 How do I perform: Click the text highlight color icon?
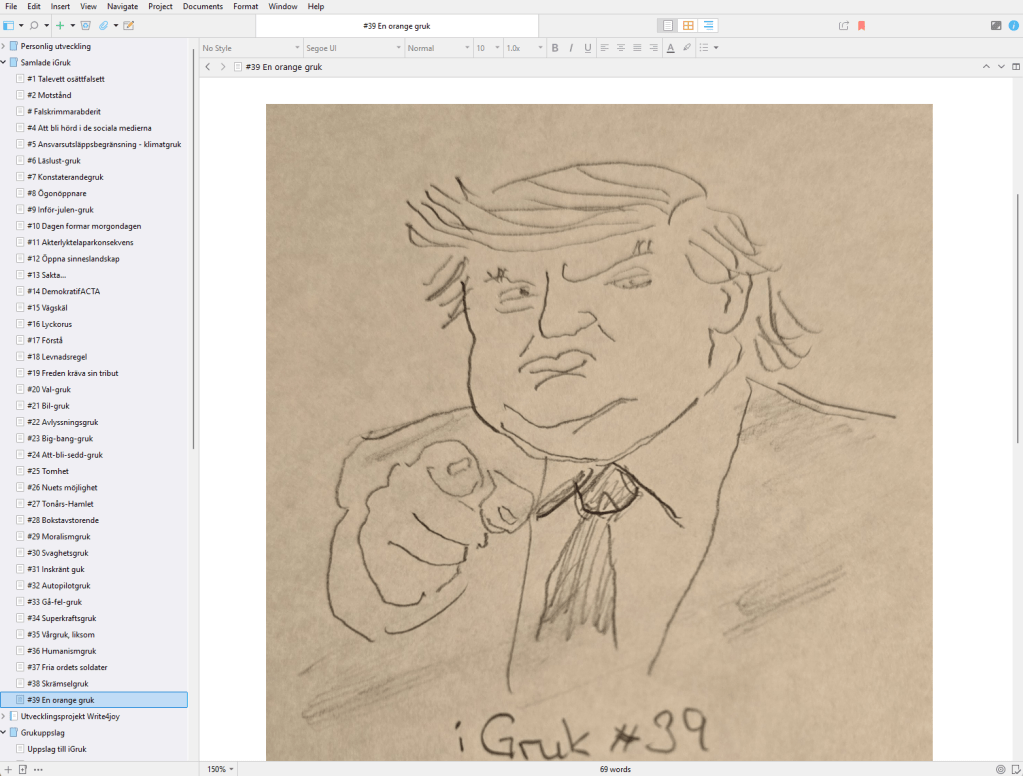click(686, 48)
